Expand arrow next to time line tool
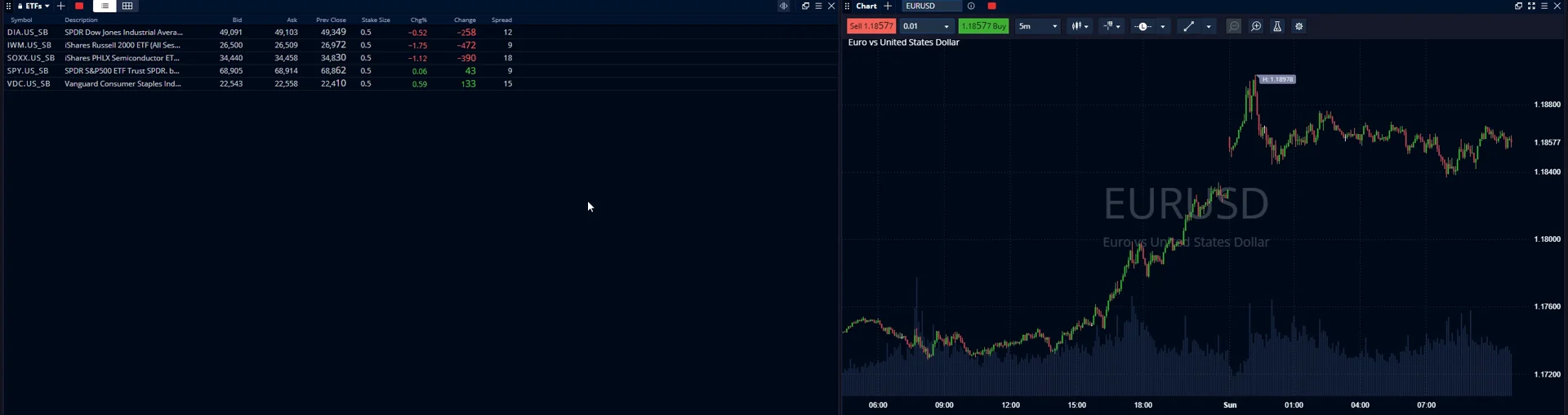Screen dimensions: 1568x415 1163,26
